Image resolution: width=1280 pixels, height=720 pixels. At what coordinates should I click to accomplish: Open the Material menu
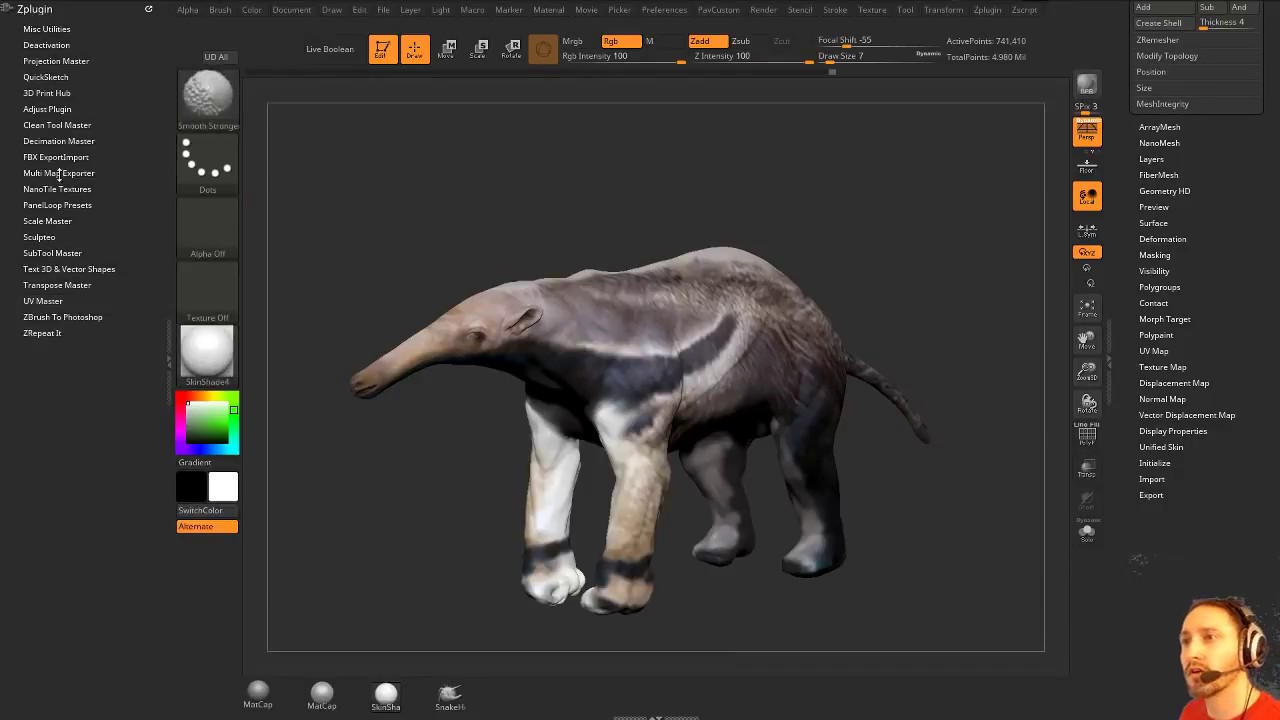click(x=548, y=10)
